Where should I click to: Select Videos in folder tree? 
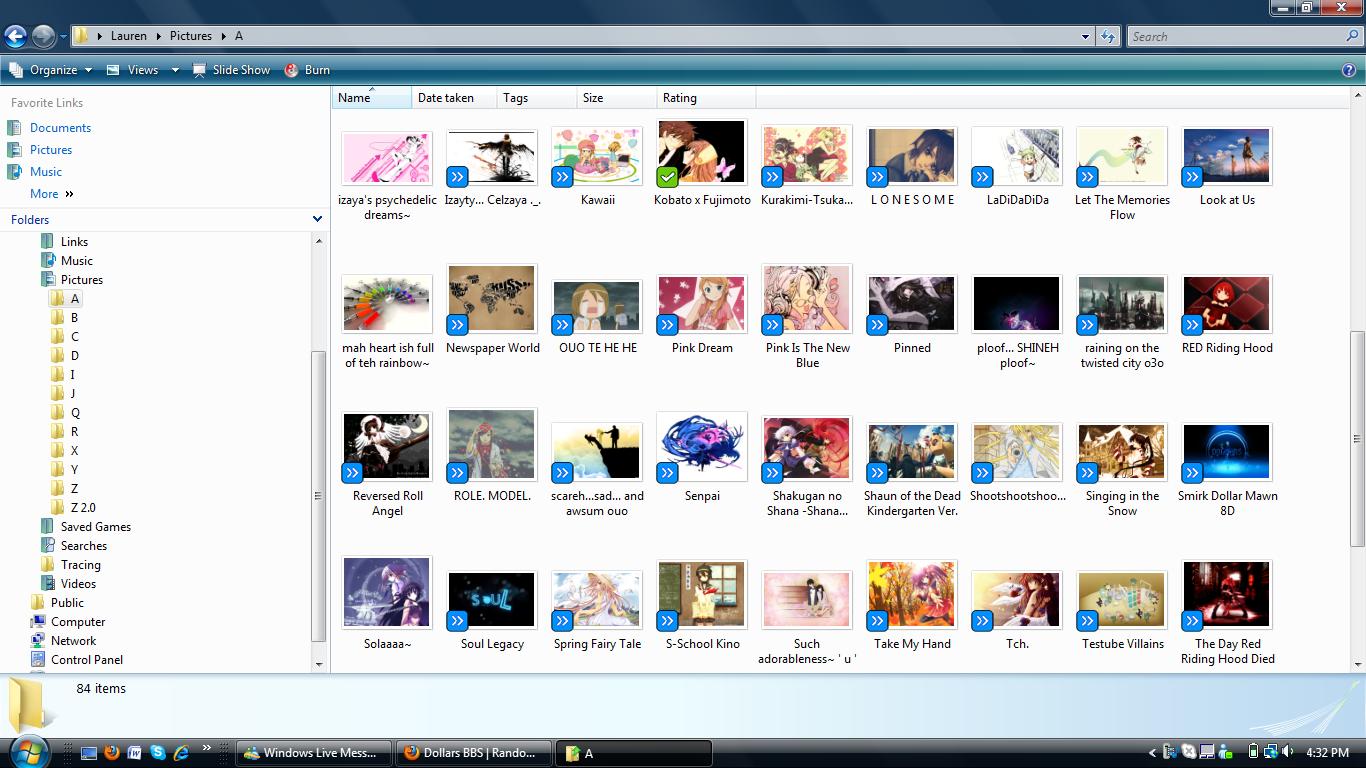pos(78,584)
